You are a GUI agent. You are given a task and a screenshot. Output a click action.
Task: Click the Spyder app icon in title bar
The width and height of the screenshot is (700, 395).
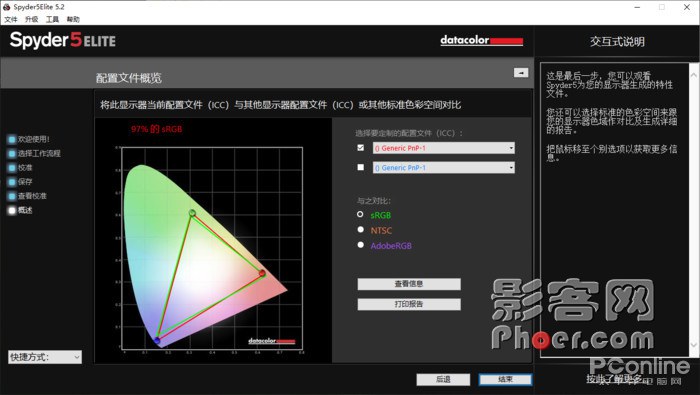pos(7,7)
